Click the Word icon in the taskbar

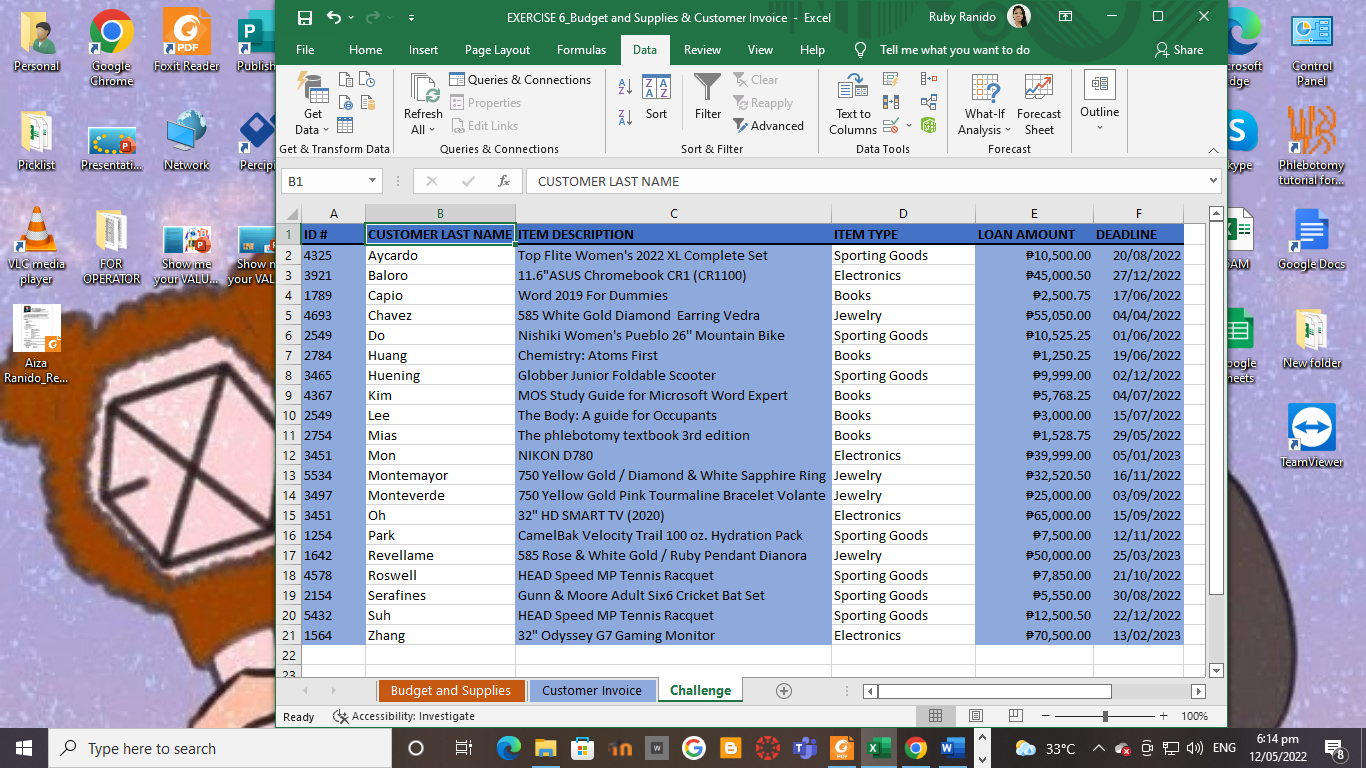click(952, 748)
